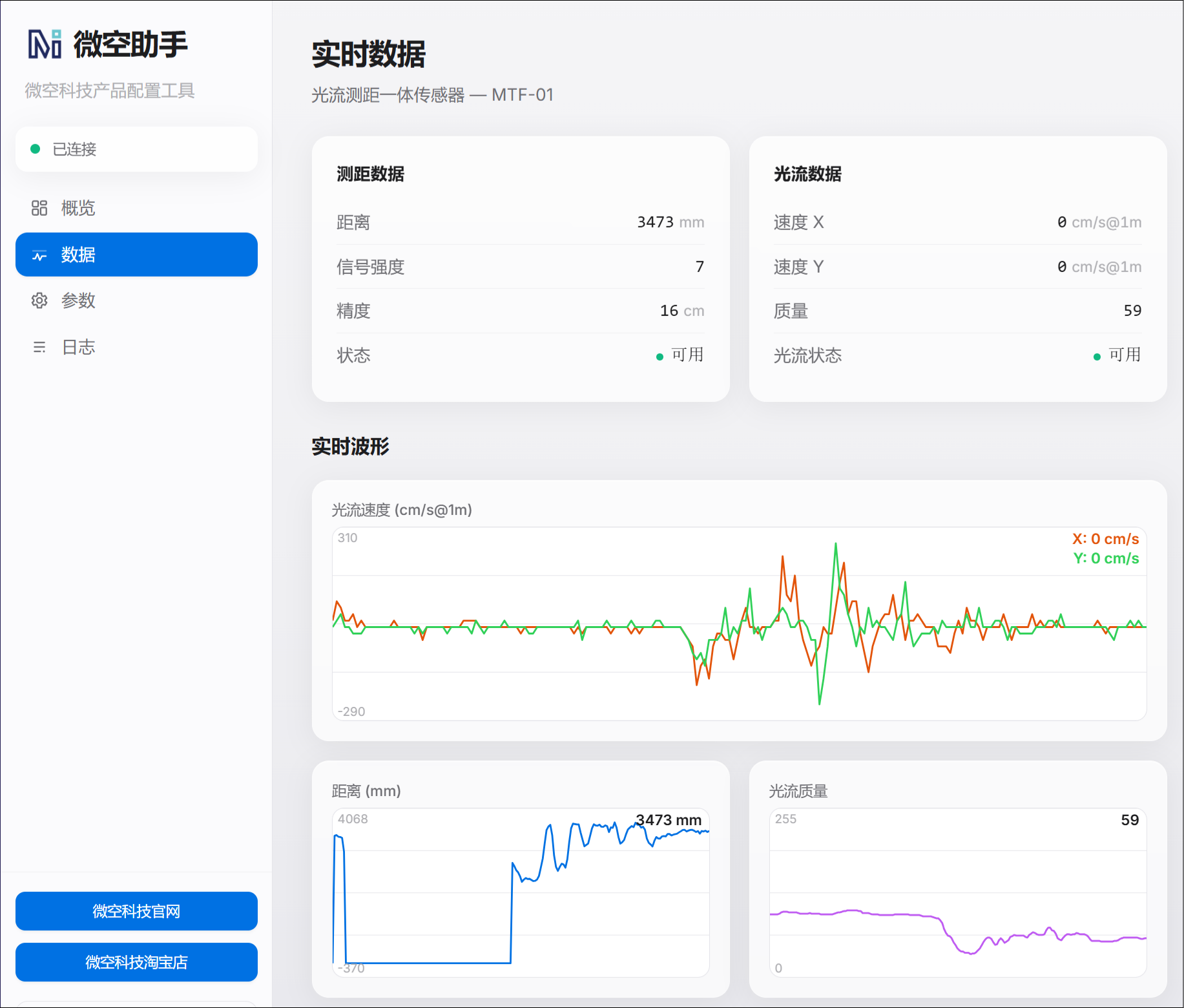
Task: Click the 速度 Y value
Action: [x=1099, y=266]
